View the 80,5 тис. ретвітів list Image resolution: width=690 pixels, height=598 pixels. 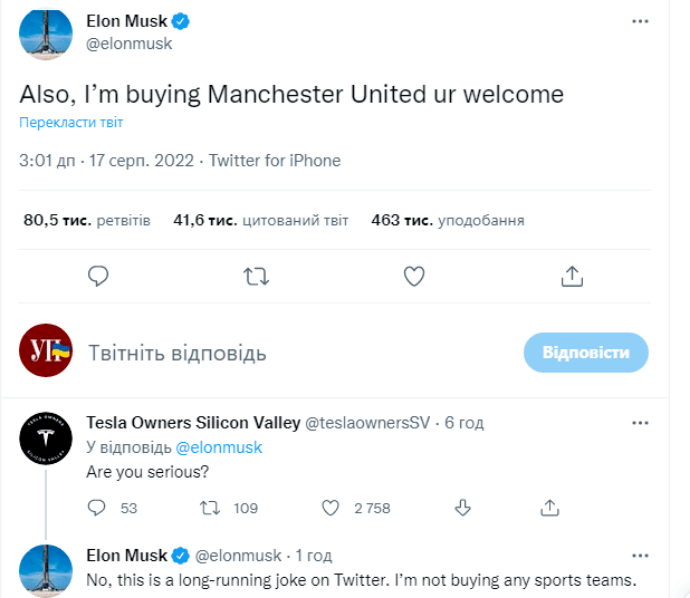(x=87, y=220)
